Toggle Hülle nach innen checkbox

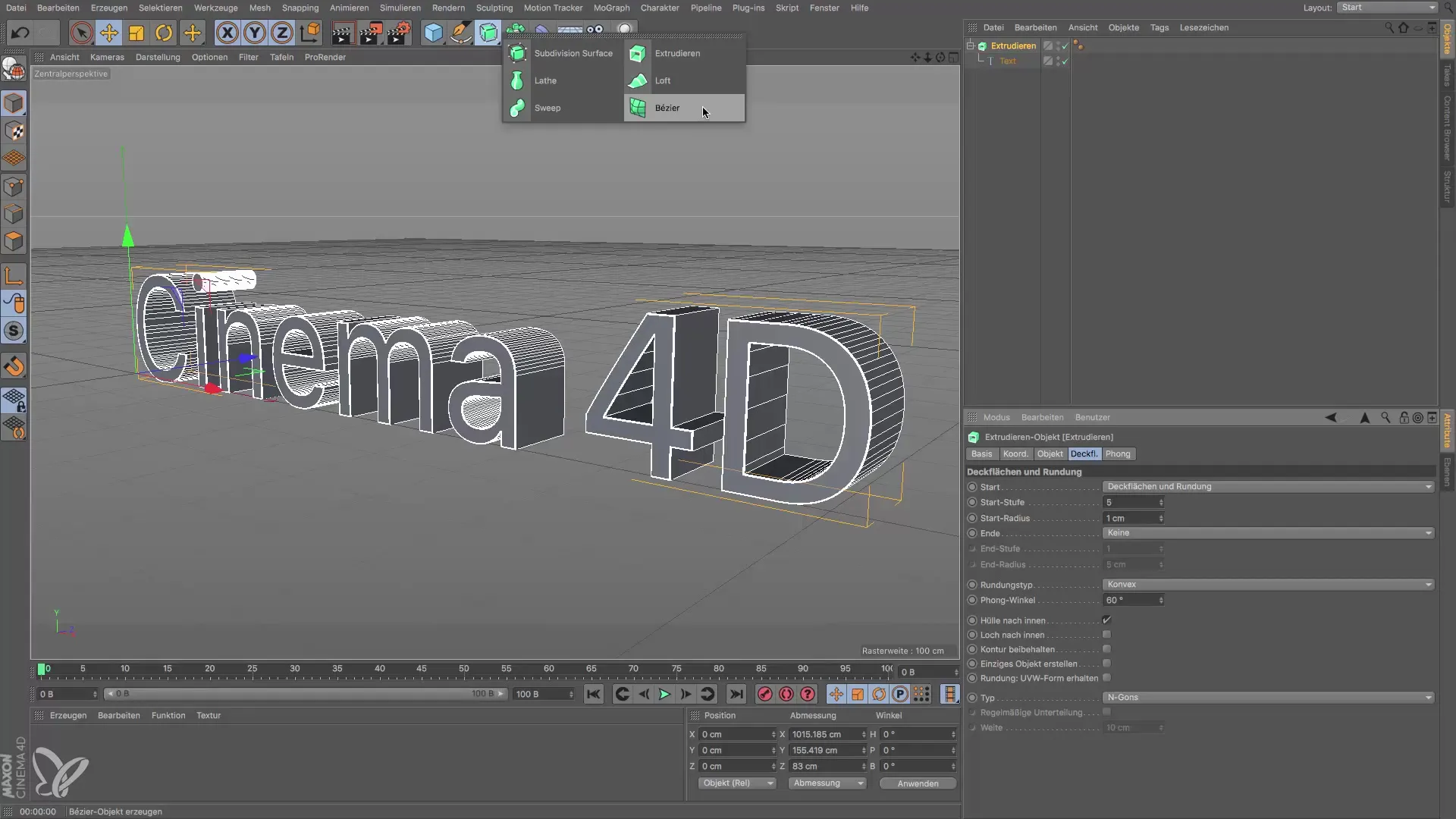point(1106,620)
